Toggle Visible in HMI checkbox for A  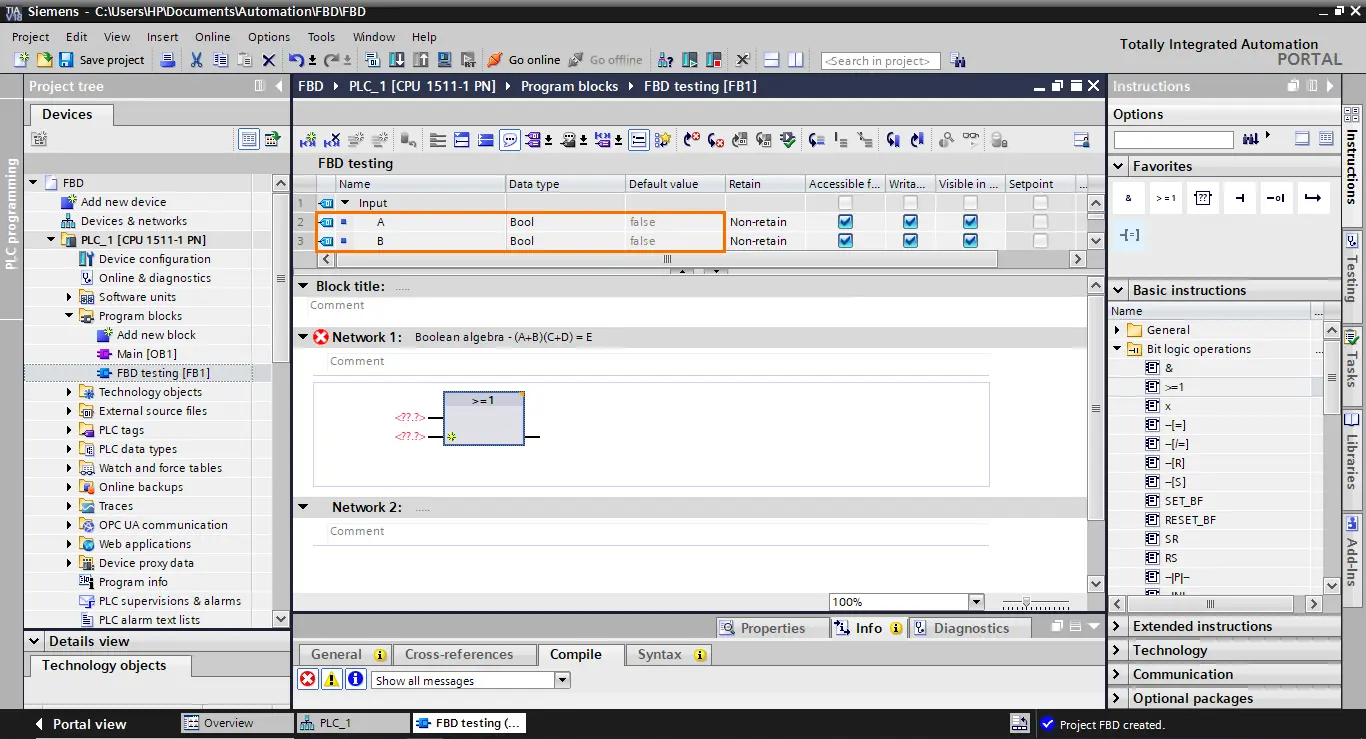pos(970,222)
